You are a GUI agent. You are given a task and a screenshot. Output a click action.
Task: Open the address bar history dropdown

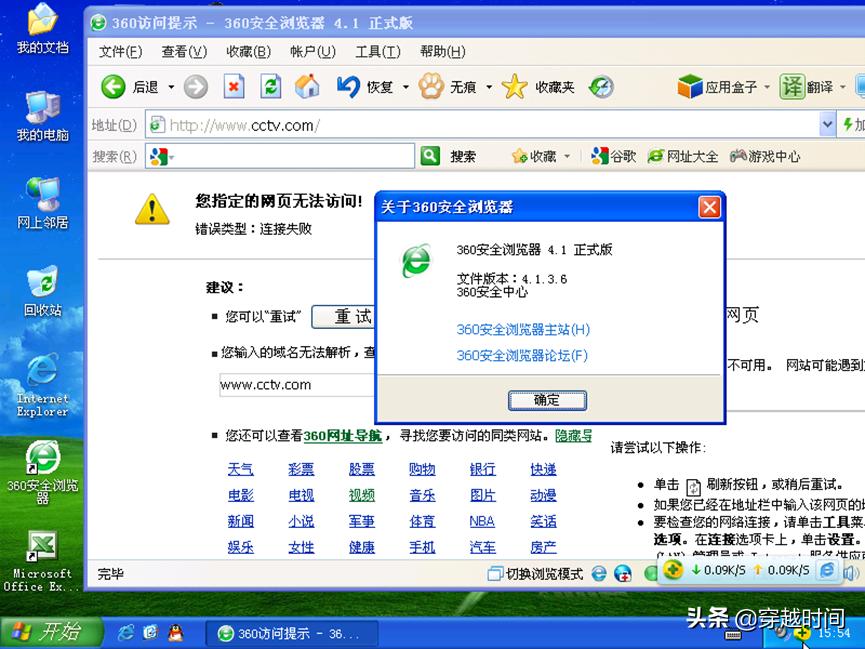click(x=826, y=124)
